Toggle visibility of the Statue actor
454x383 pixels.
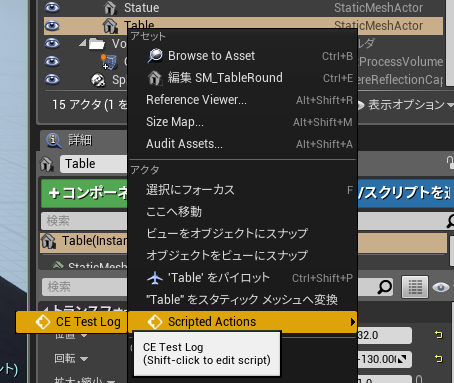click(x=52, y=7)
